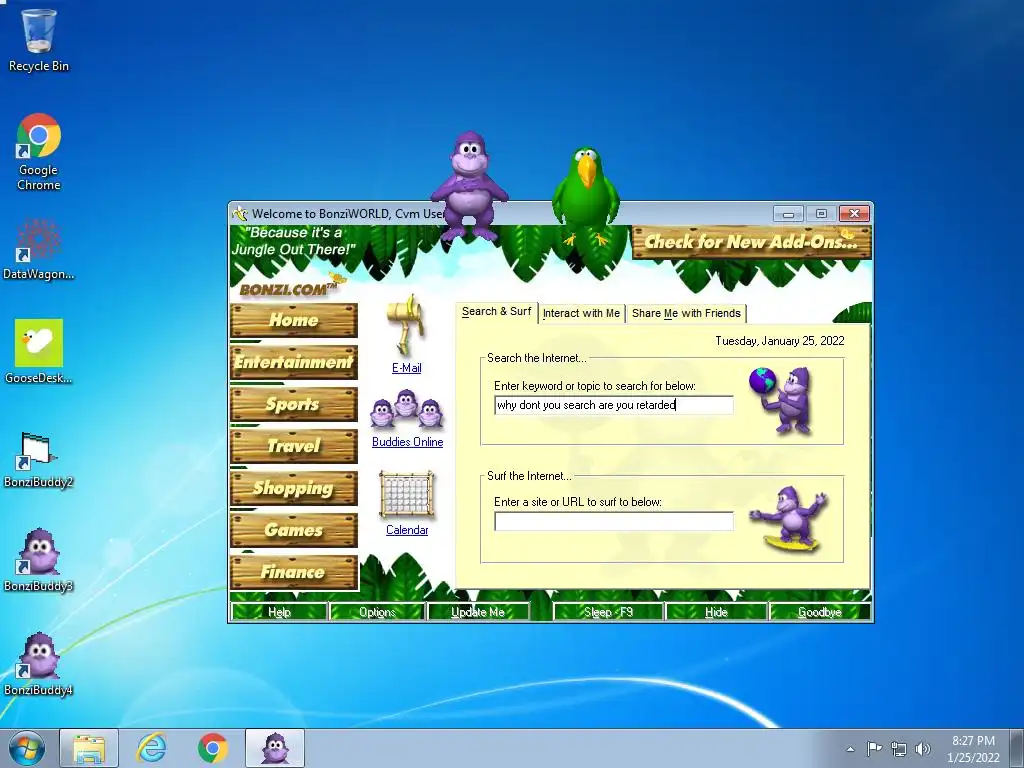Viewport: 1024px width, 768px height.
Task: Select the Google Chrome desktop shortcut
Action: pyautogui.click(x=39, y=152)
